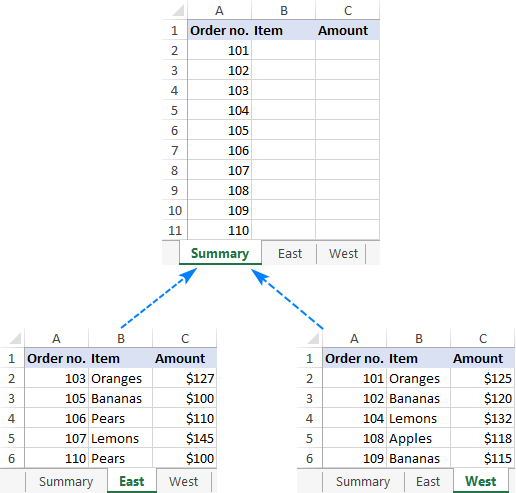Click Apples item in West sheet
516x493 pixels.
pyautogui.click(x=419, y=438)
